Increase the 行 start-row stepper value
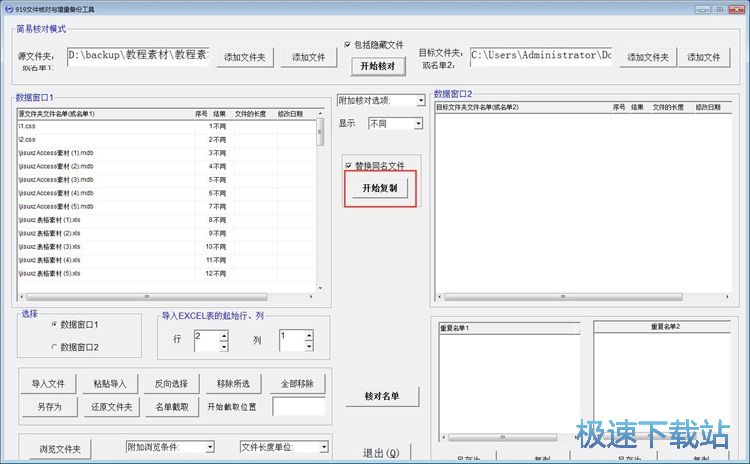 [x=224, y=335]
